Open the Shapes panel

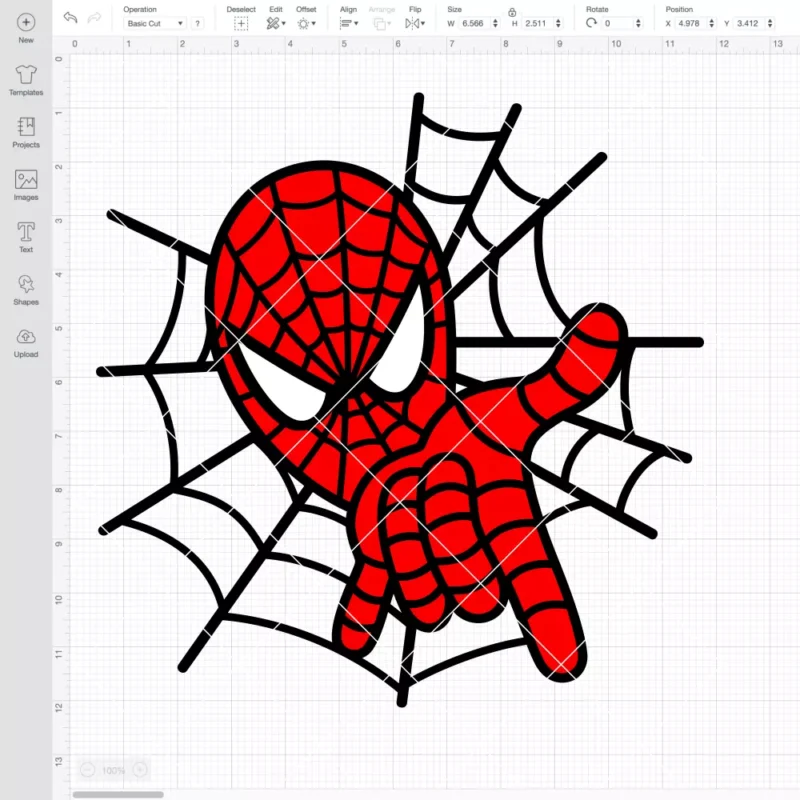26,290
